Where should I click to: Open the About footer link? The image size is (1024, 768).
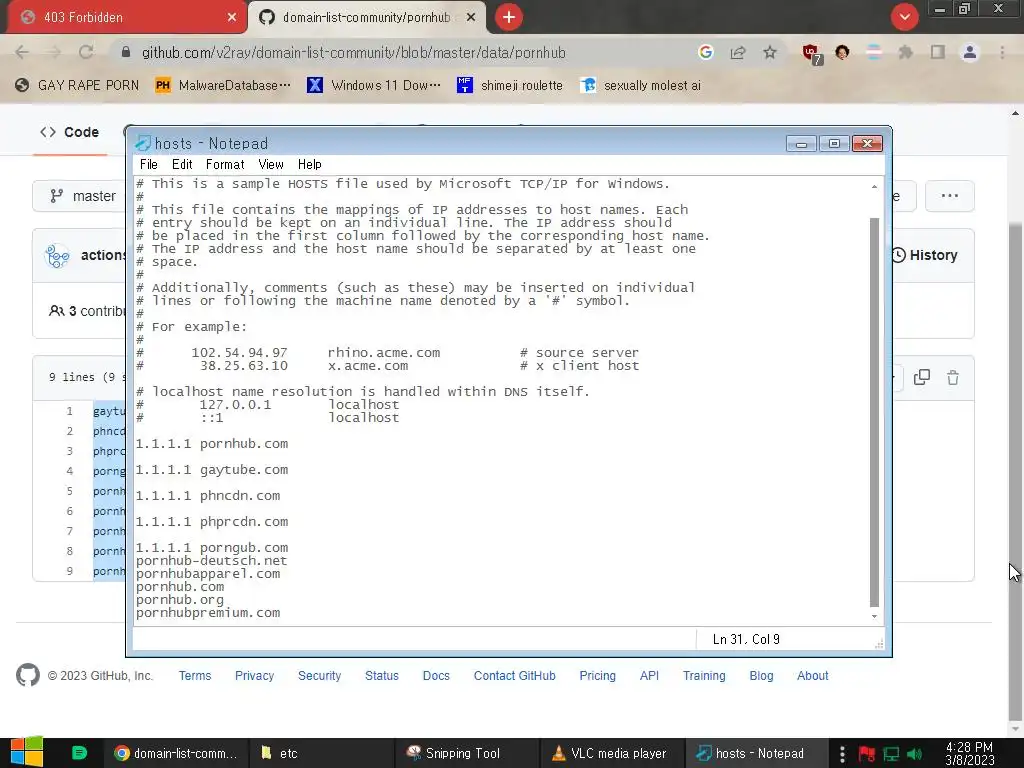click(812, 676)
